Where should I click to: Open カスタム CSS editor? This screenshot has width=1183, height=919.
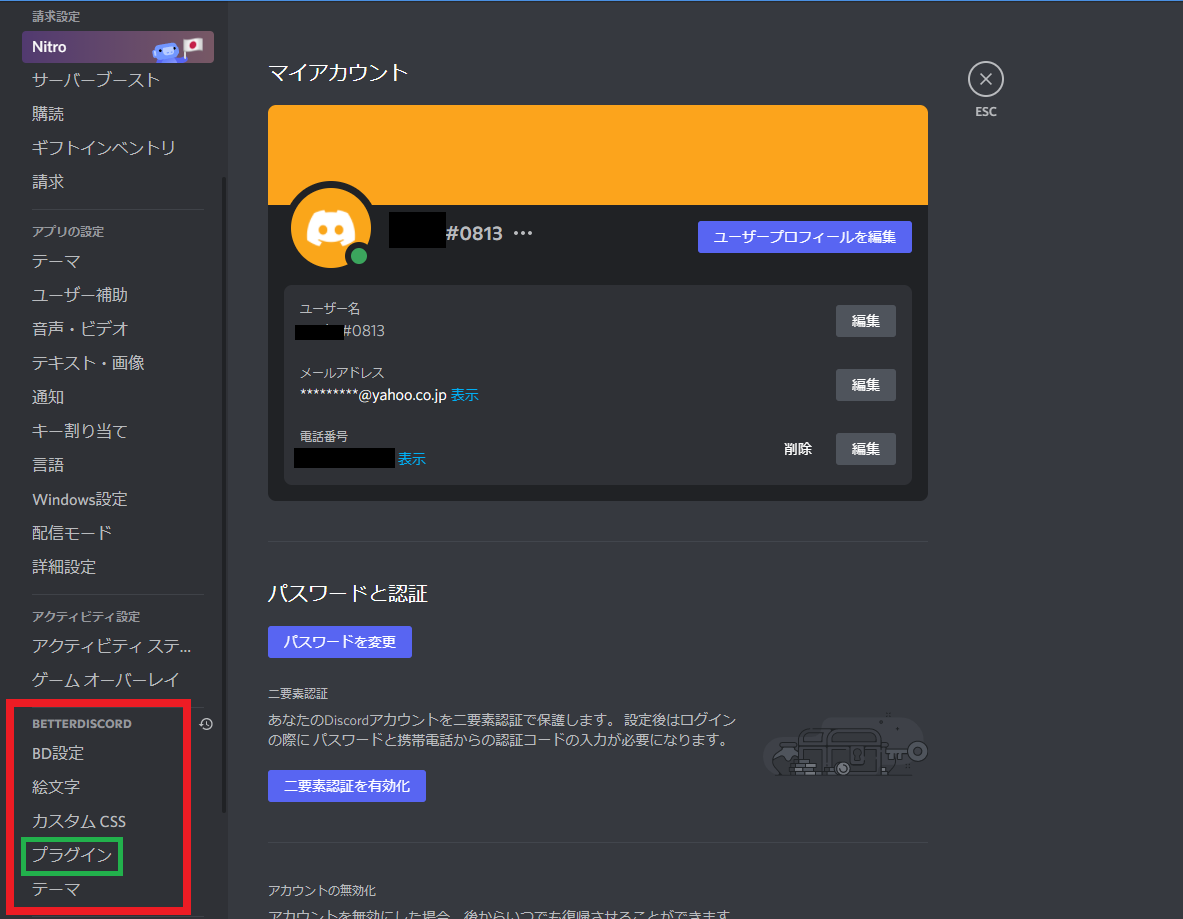(78, 821)
